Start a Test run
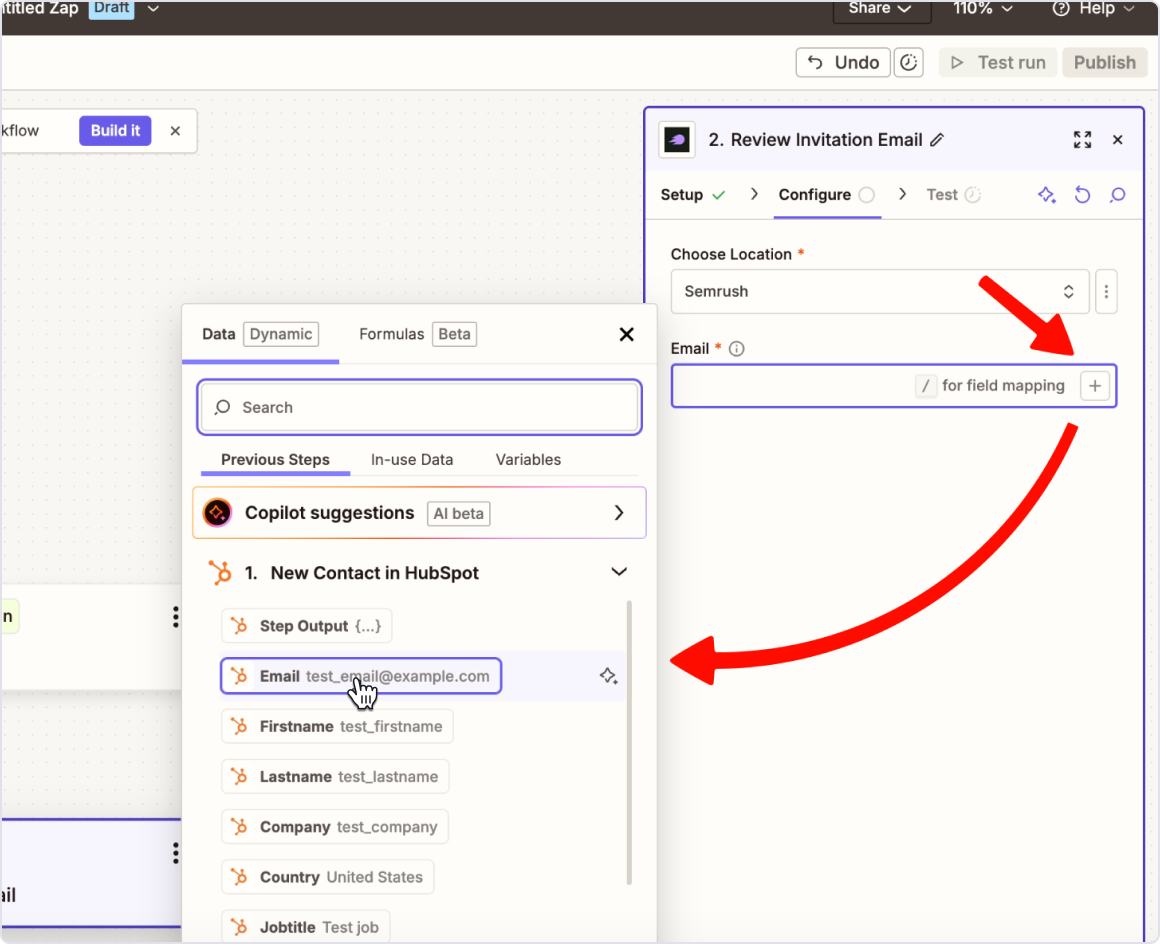This screenshot has width=1160, height=944. click(998, 63)
